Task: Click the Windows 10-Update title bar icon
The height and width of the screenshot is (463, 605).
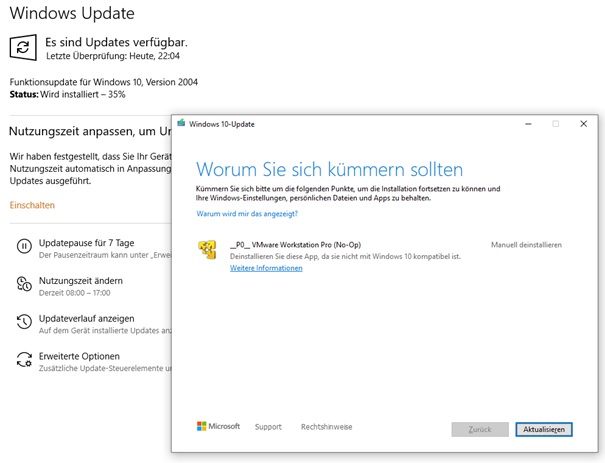Action: coord(181,123)
